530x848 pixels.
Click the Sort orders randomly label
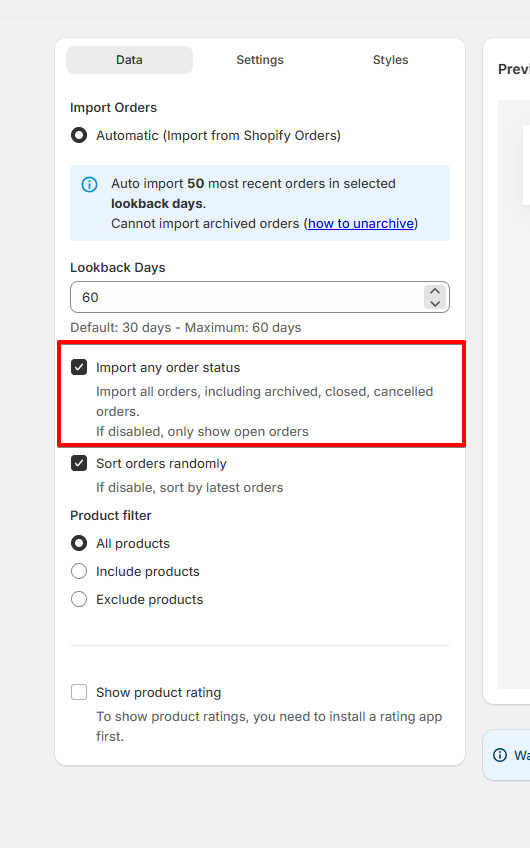(x=161, y=463)
